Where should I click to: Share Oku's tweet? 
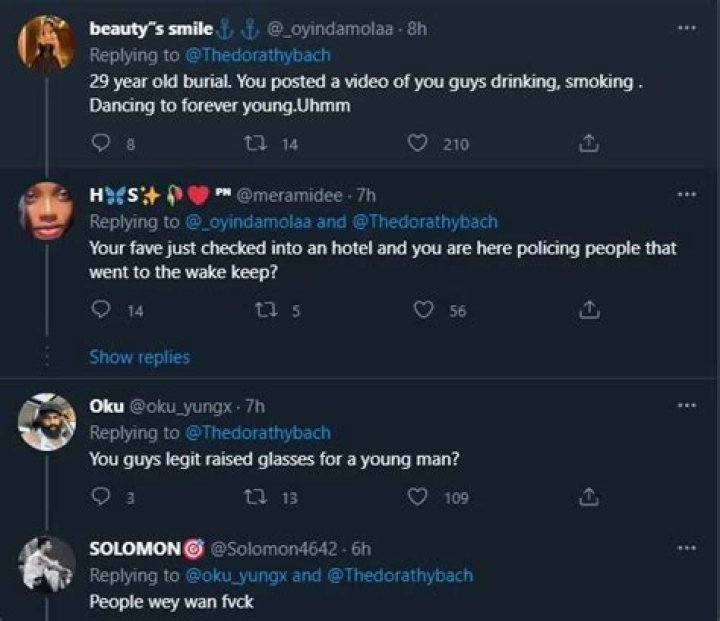coord(590,496)
